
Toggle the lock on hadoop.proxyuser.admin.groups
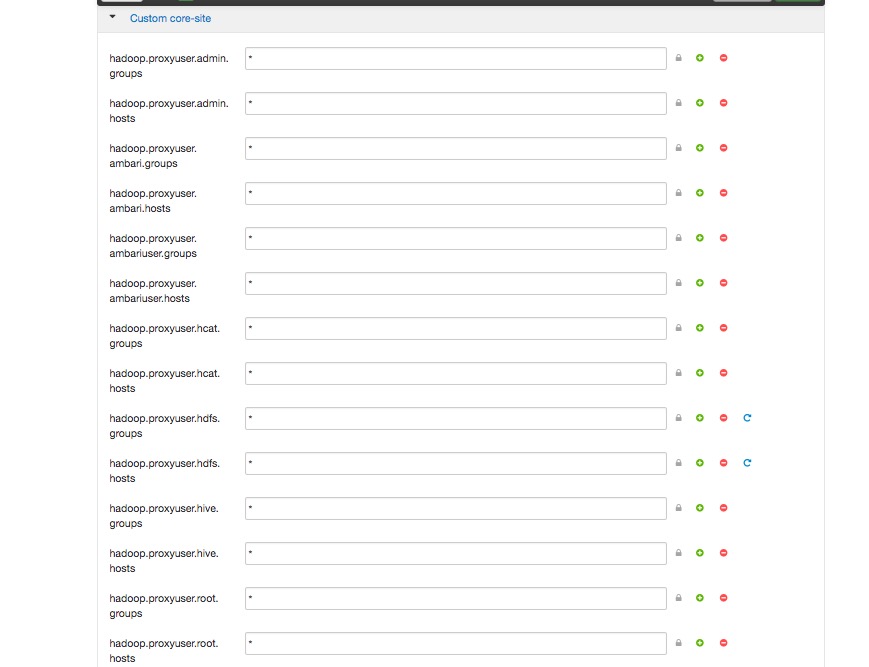678,58
